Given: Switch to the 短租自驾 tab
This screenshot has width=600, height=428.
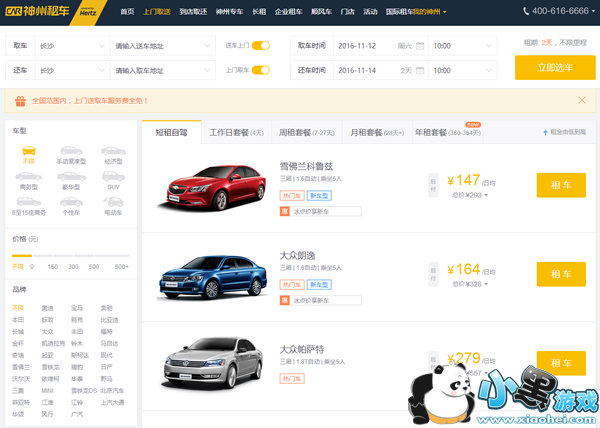Looking at the screenshot, I should coord(171,132).
